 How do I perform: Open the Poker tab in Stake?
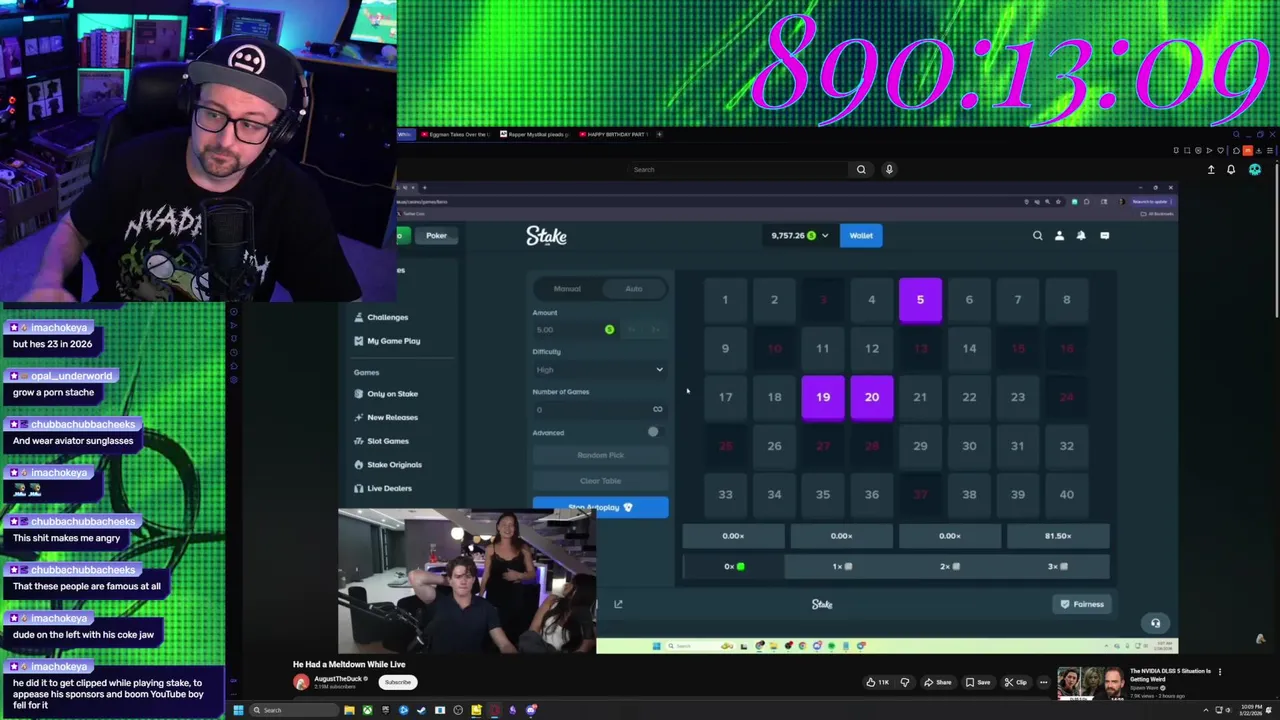tap(436, 236)
